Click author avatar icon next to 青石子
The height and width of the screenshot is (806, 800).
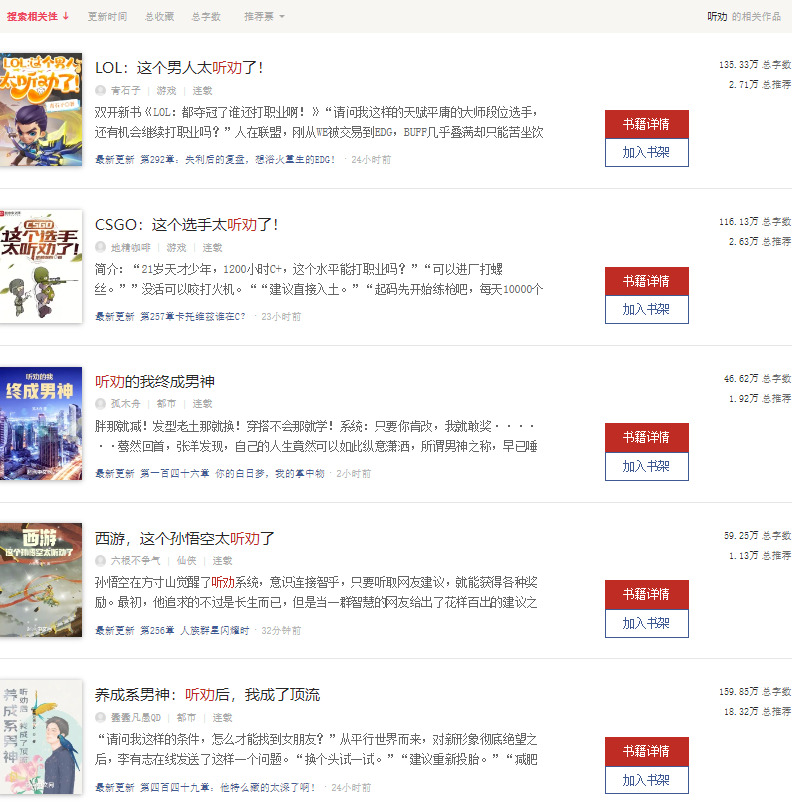coord(100,90)
